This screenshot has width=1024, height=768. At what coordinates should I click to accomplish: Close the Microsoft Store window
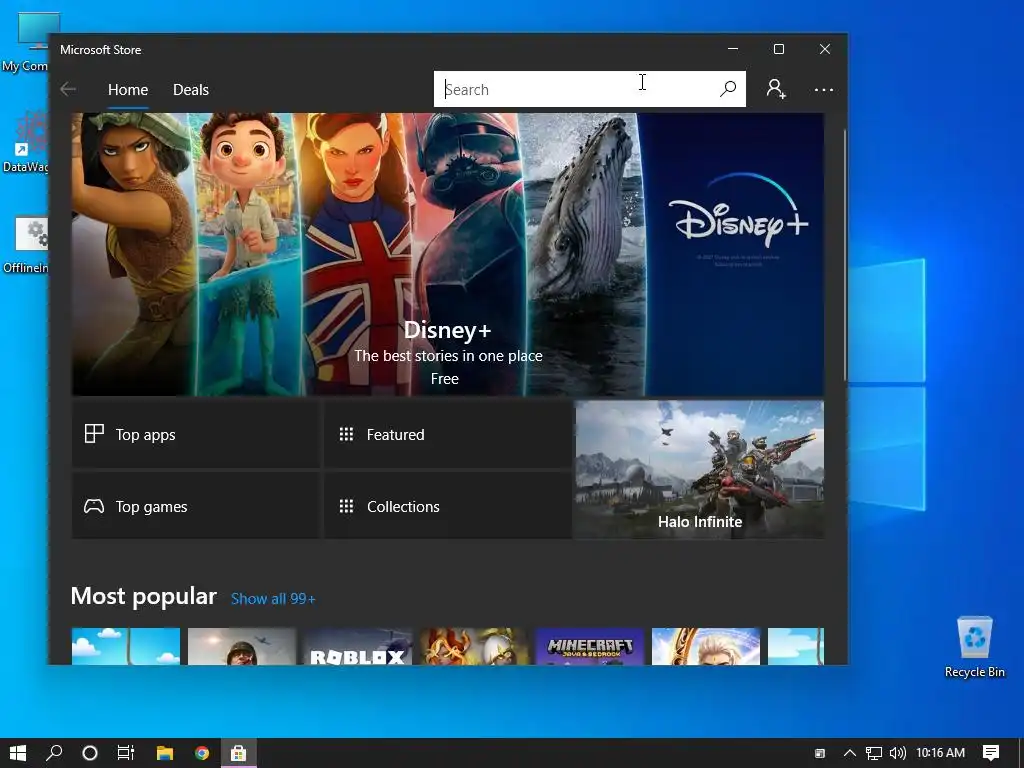pos(825,49)
